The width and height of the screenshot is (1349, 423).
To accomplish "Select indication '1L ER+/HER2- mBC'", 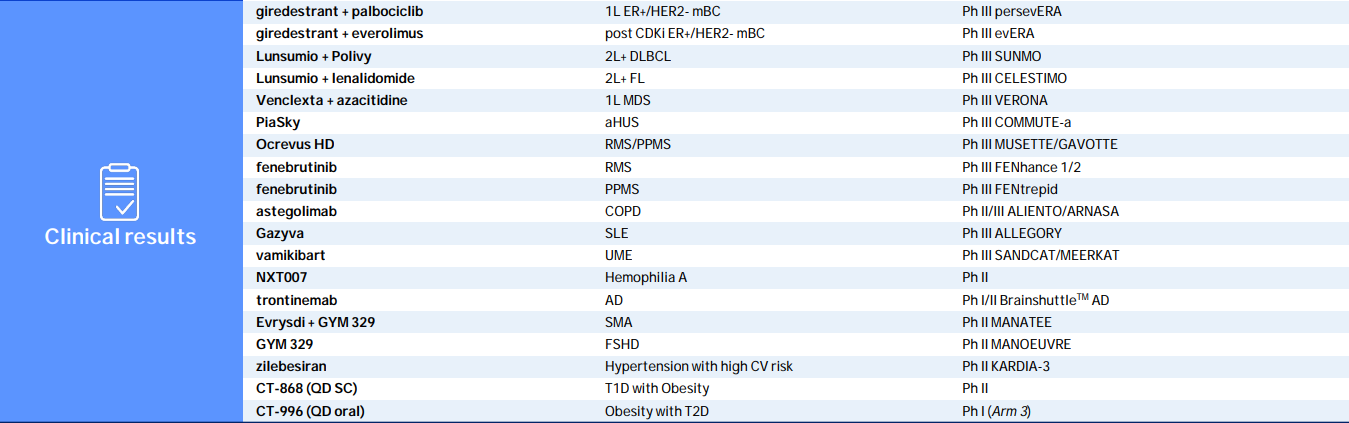I will click(x=661, y=12).
